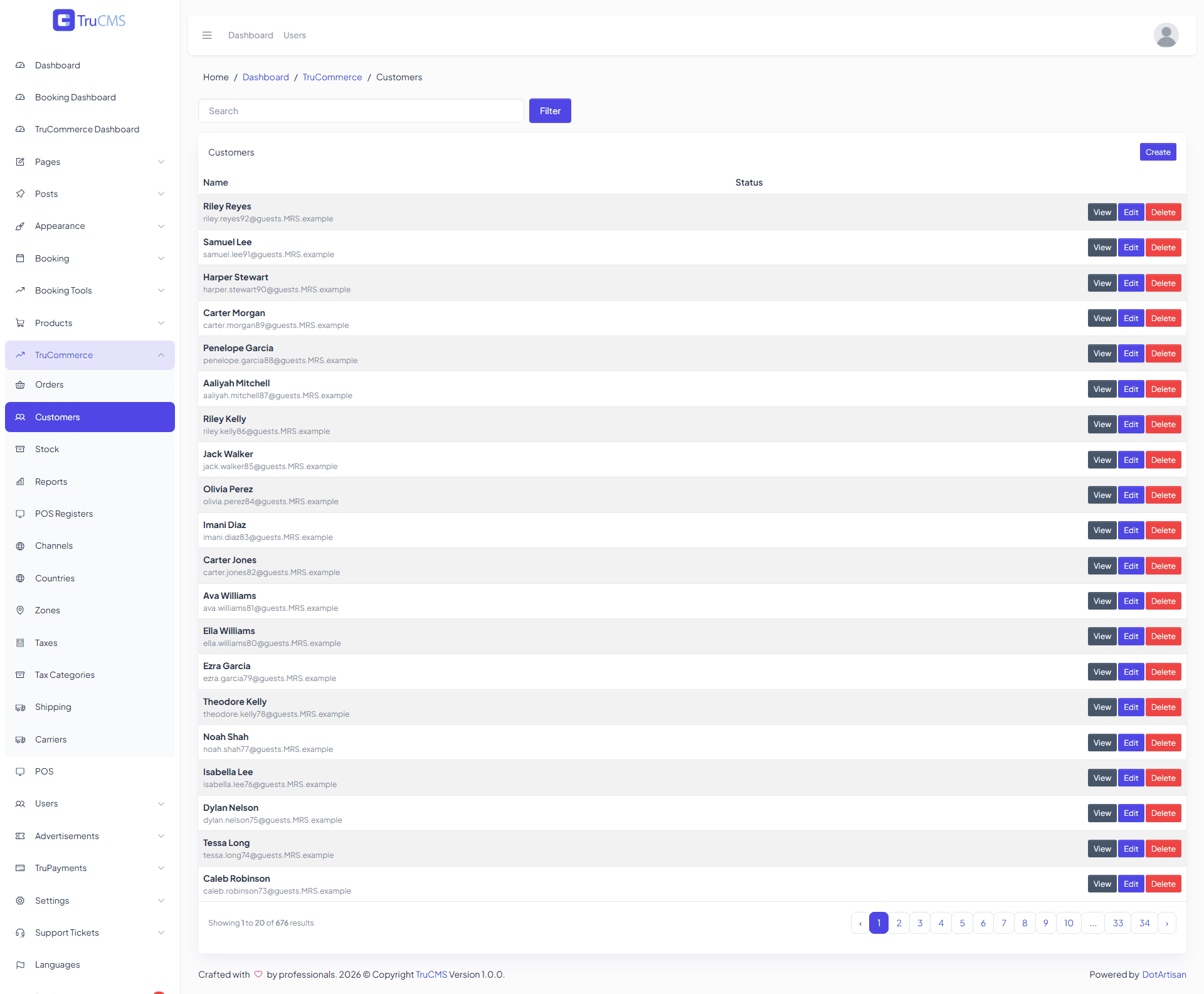Screen dimensions: 1204x994
Task: Click the Support Tickets headset icon
Action: pyautogui.click(x=20, y=933)
